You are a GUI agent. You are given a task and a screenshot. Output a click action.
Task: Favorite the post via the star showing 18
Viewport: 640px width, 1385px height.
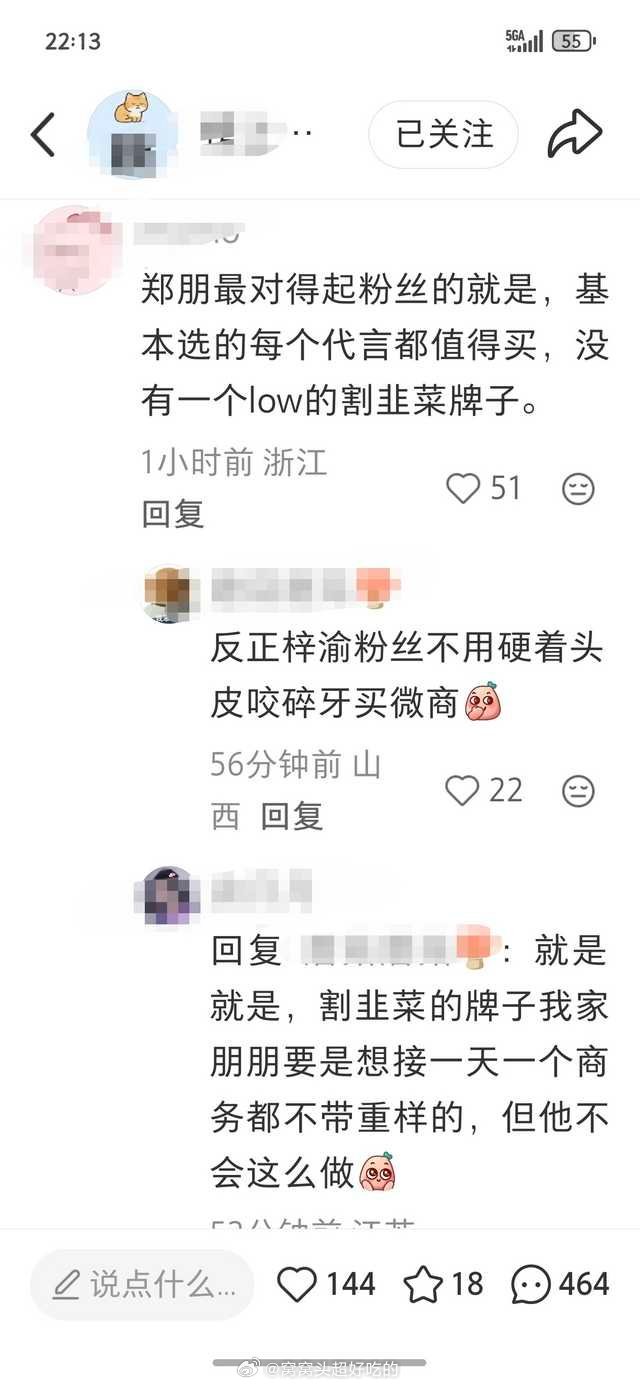tap(424, 1284)
